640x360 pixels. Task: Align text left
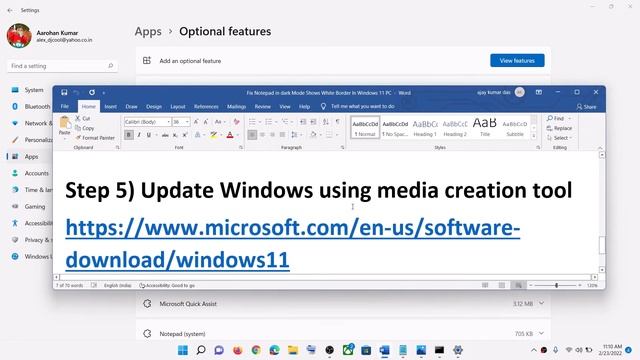coord(252,135)
